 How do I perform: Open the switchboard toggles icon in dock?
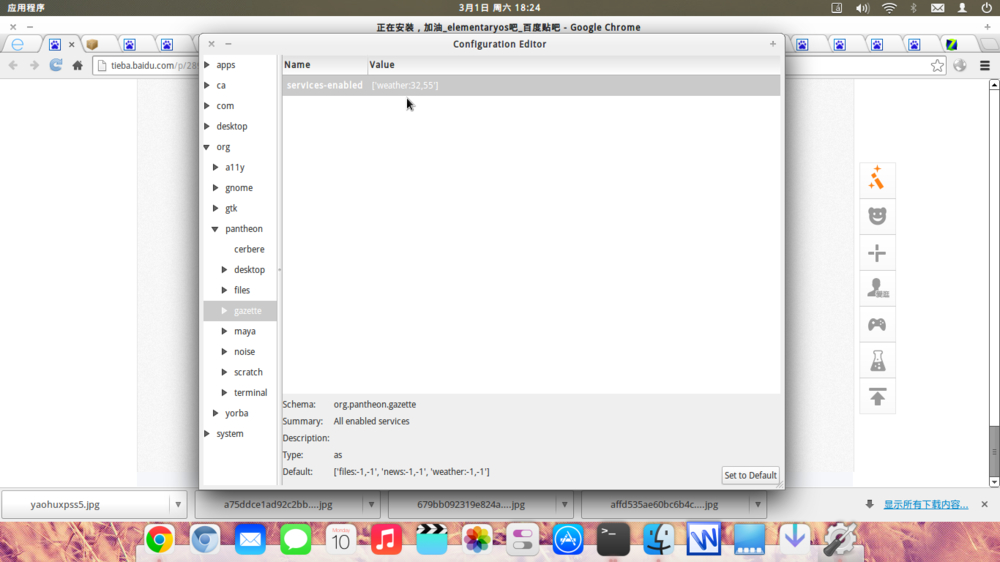522,540
